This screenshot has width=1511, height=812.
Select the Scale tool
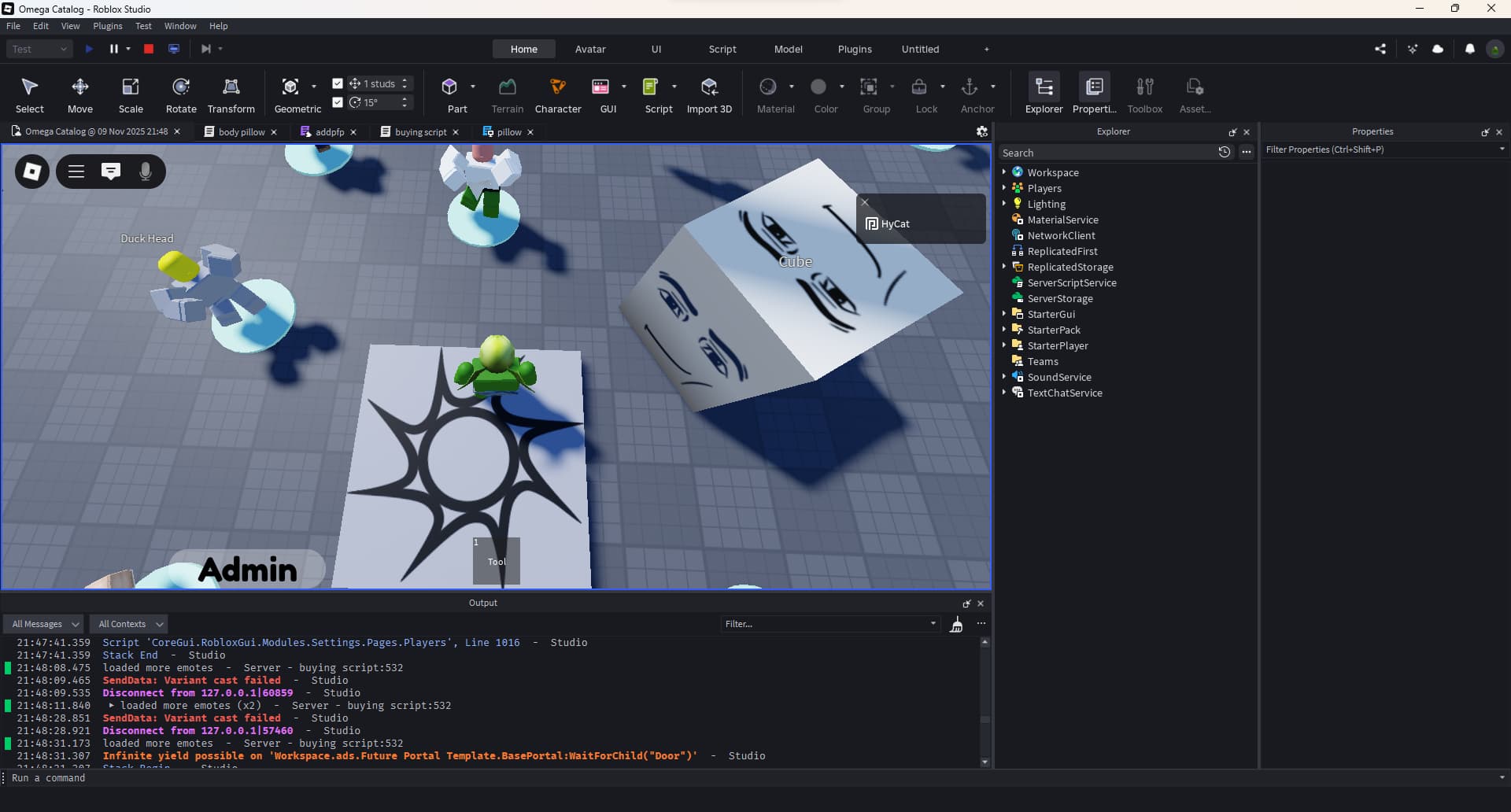coord(131,95)
